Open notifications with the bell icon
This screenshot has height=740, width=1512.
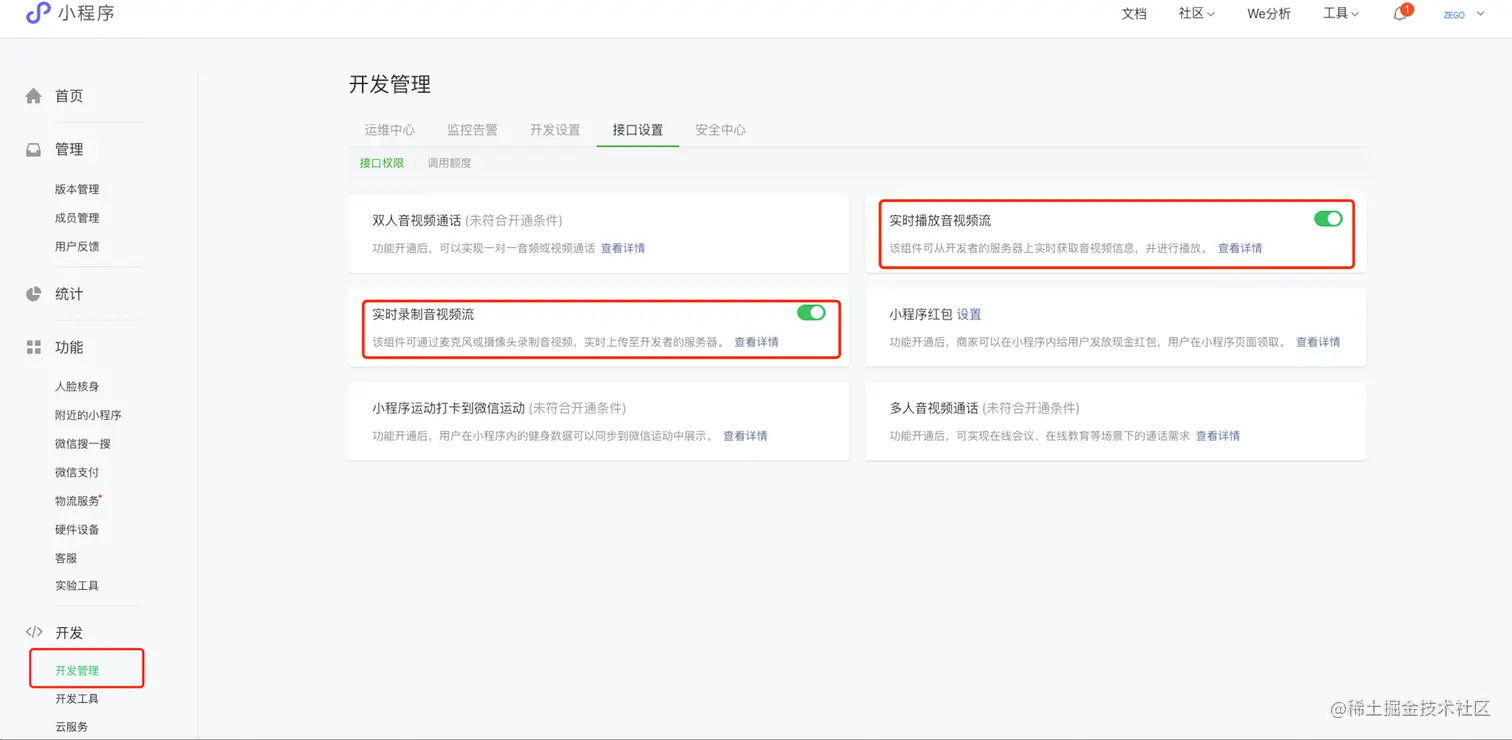point(1399,15)
